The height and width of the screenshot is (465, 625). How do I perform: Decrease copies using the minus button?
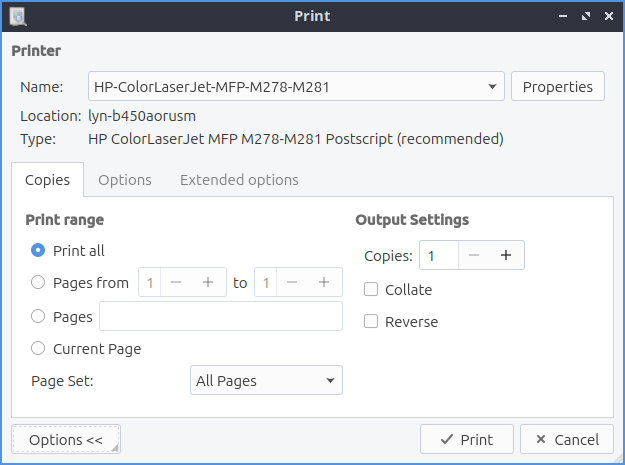[474, 256]
